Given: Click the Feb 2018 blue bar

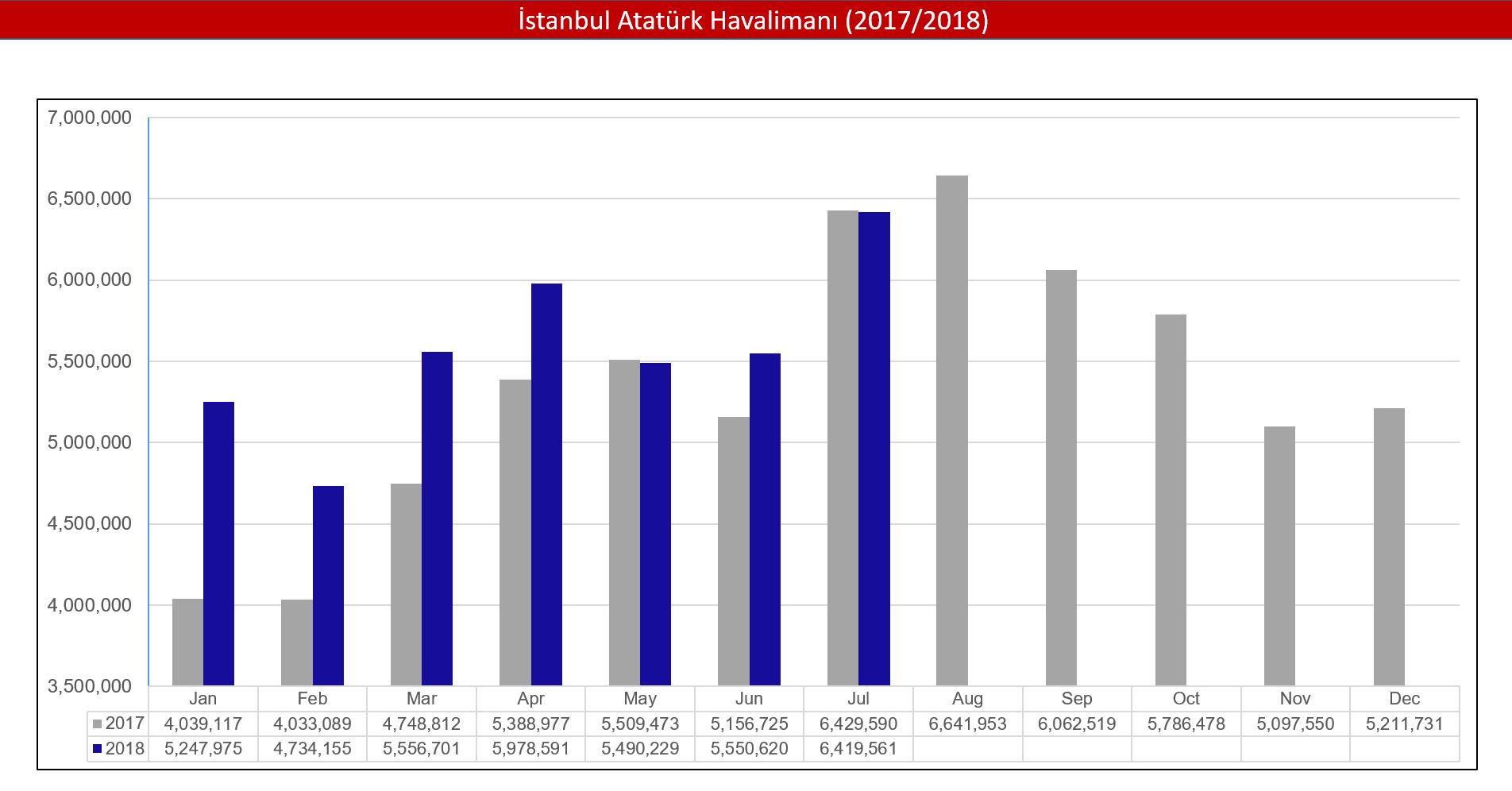Looking at the screenshot, I should click(x=328, y=585).
